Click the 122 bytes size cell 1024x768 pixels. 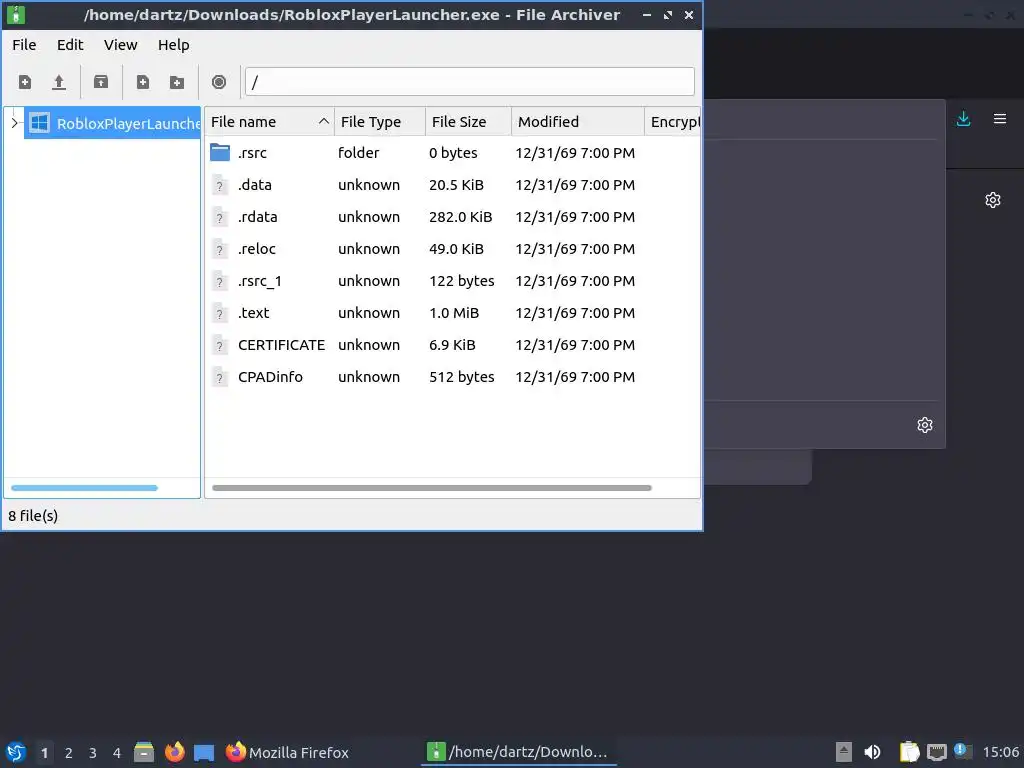tap(462, 281)
